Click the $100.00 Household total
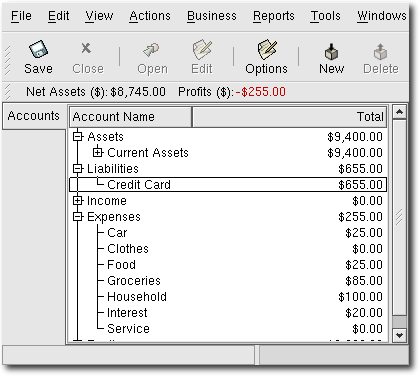This screenshot has height=376, width=420. (x=360, y=297)
